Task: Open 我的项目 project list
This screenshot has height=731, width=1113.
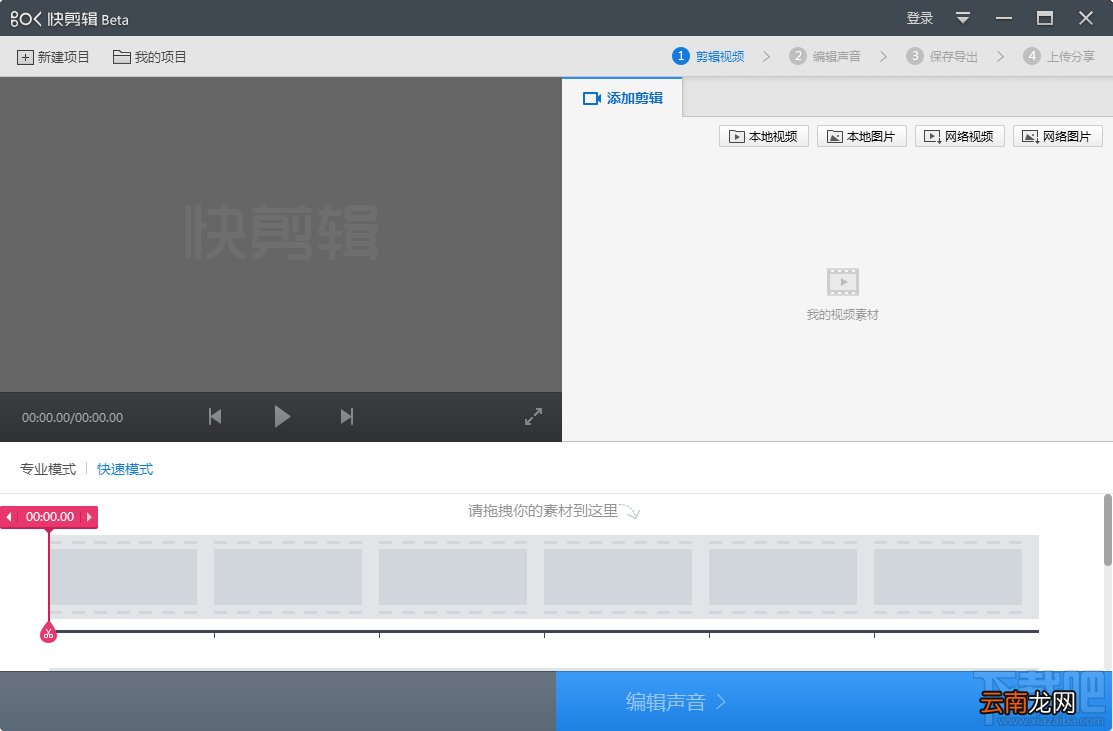Action: pos(150,57)
